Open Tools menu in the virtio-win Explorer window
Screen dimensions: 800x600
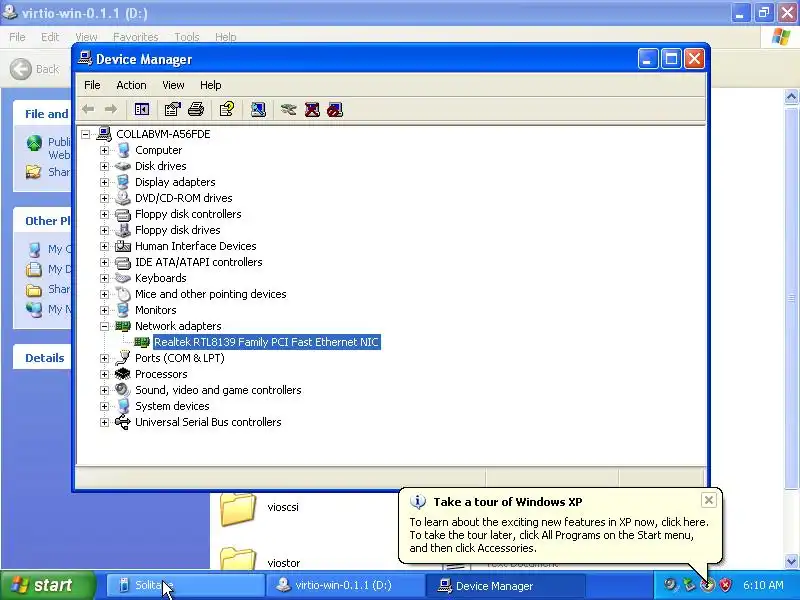(x=187, y=37)
